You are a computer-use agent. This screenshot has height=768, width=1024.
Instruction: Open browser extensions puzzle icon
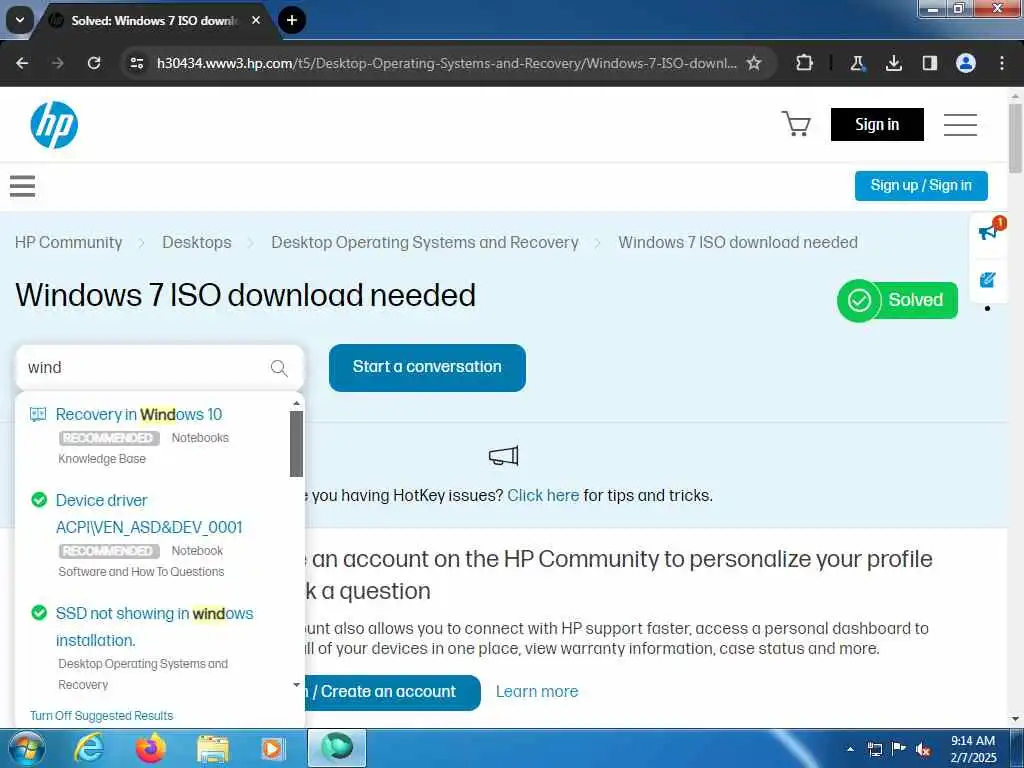(x=805, y=63)
